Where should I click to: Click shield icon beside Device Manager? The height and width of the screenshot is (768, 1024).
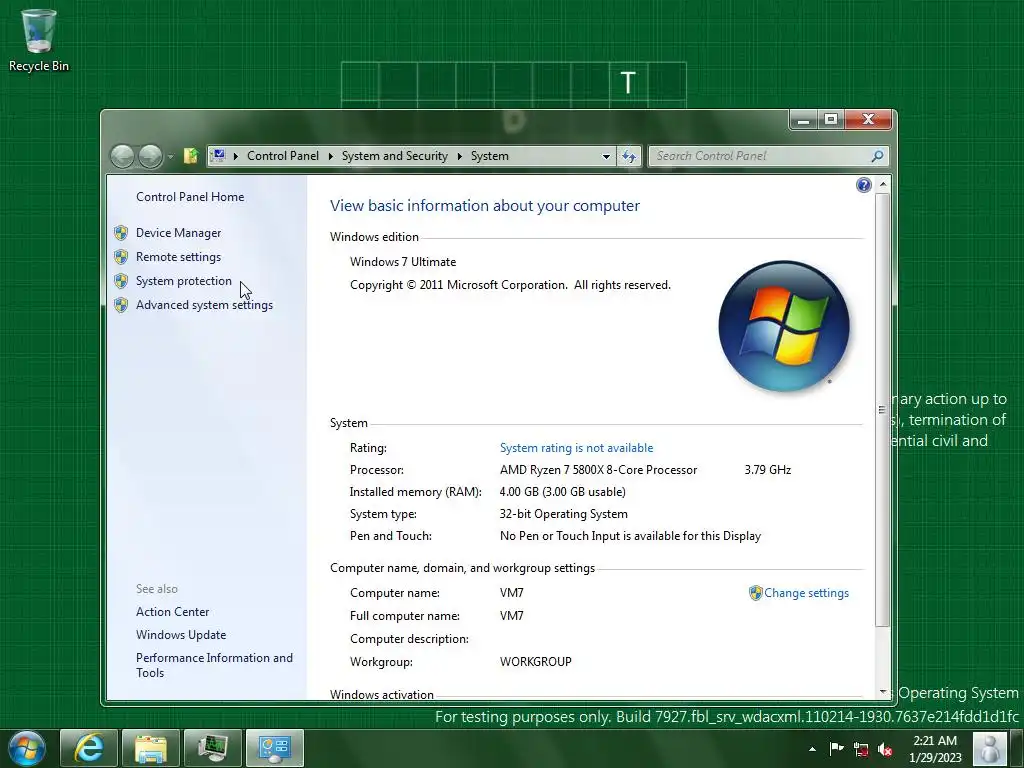coord(121,233)
